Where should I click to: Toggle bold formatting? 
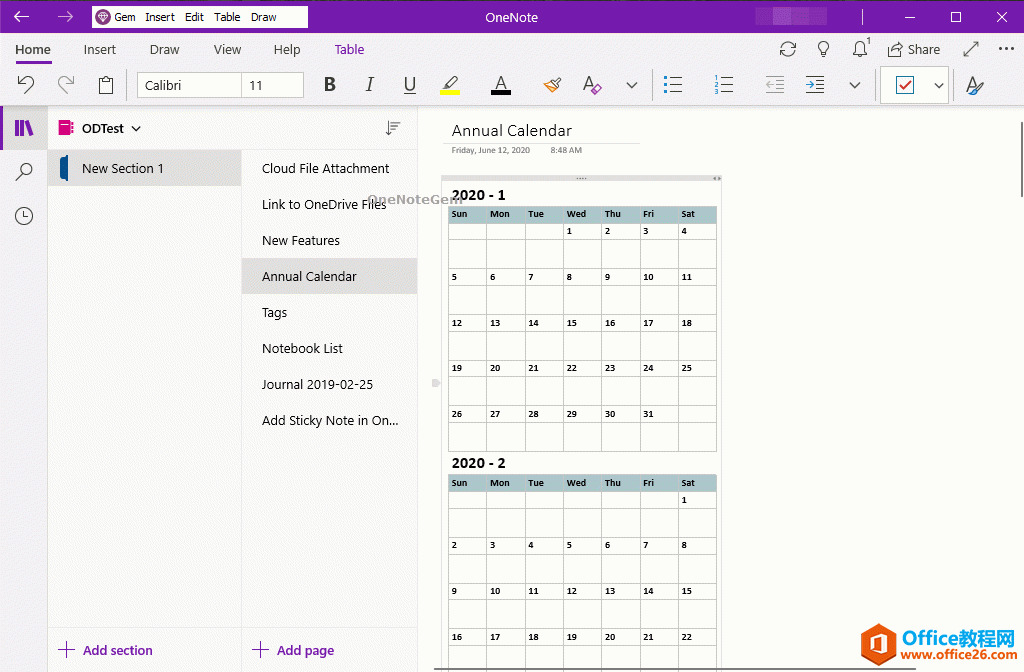329,85
